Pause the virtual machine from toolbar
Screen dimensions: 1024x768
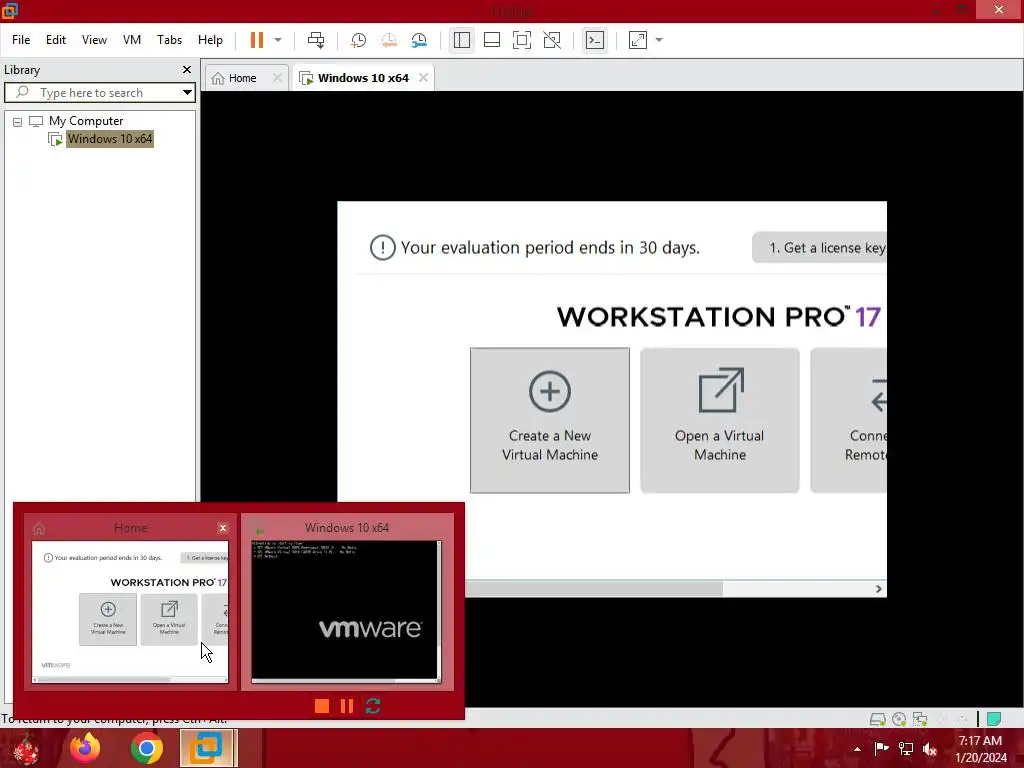click(x=257, y=40)
